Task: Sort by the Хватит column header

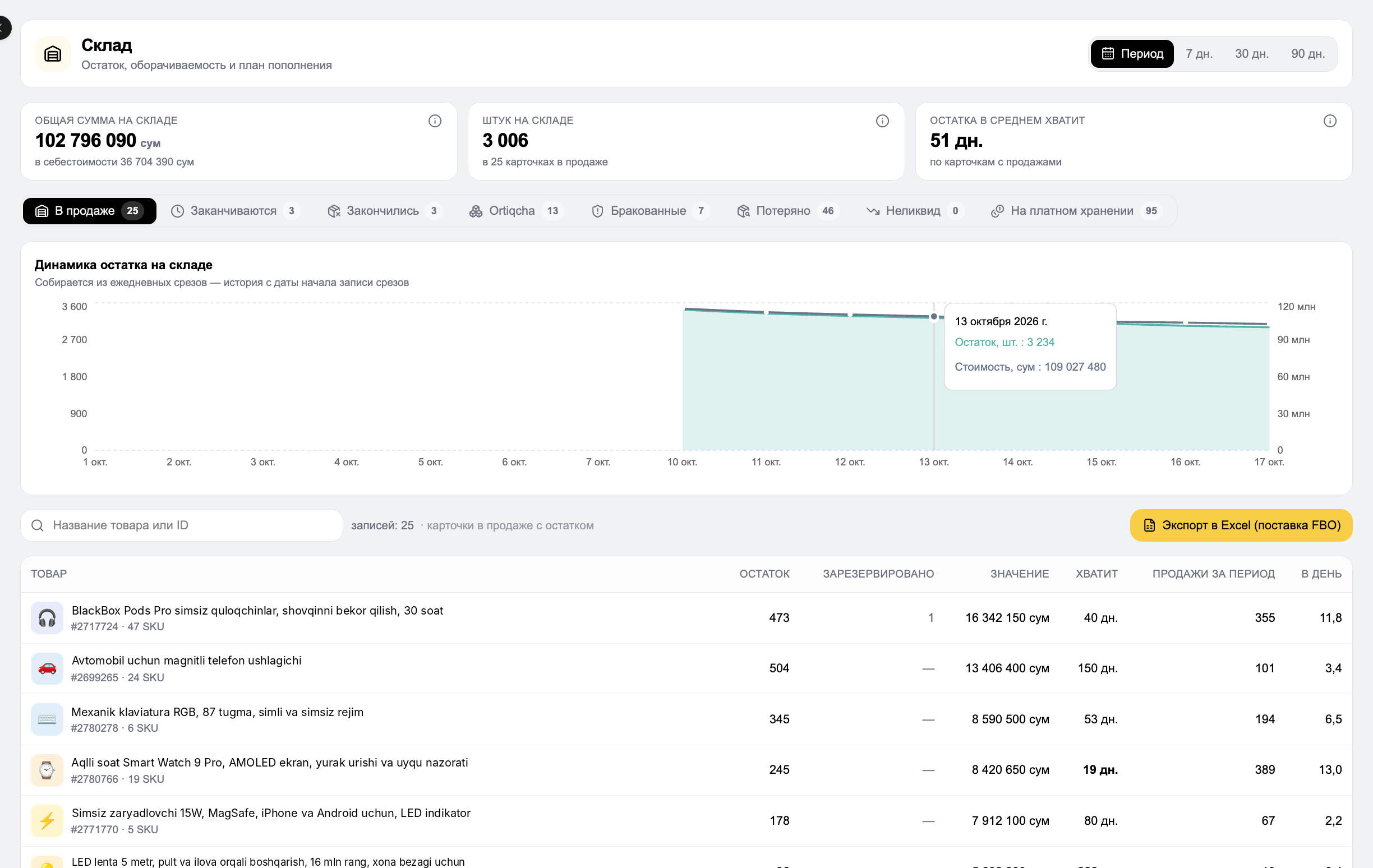Action: tap(1096, 574)
